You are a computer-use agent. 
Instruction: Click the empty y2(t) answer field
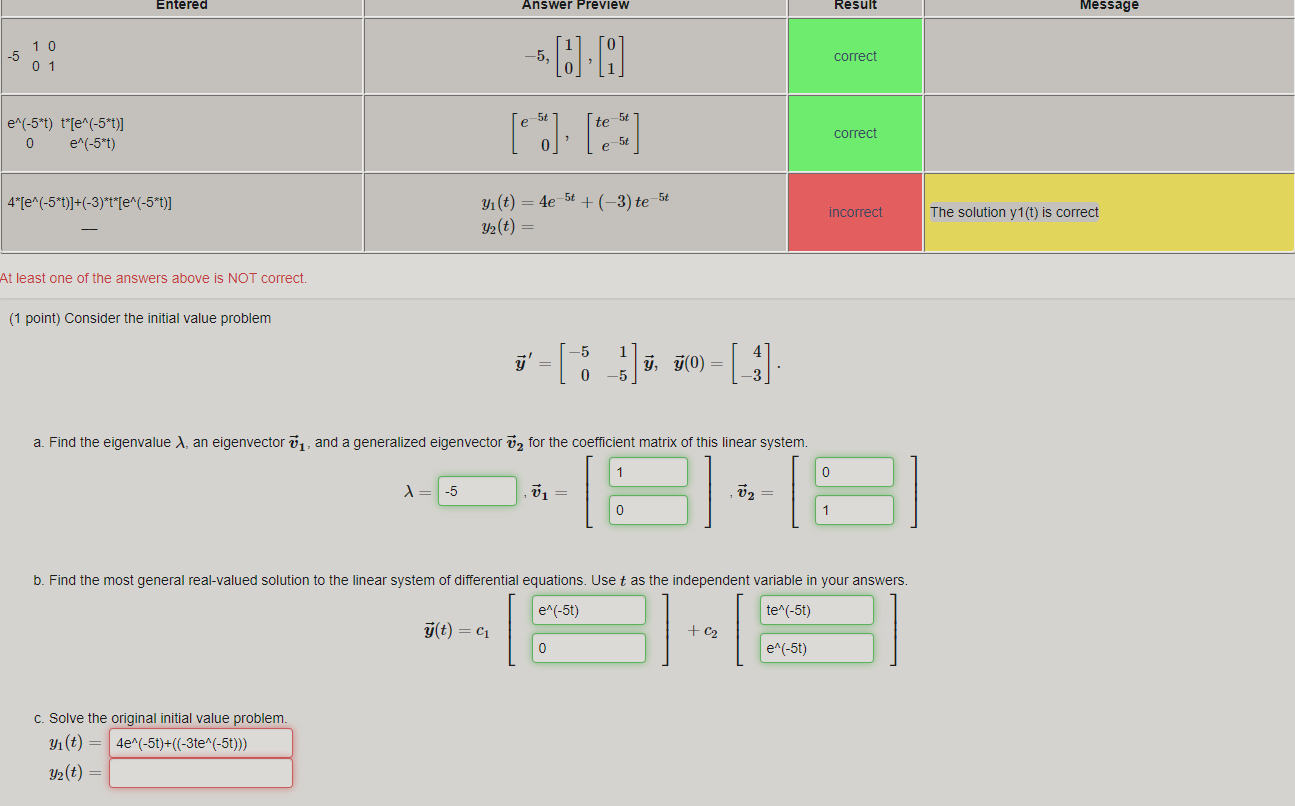pos(201,773)
